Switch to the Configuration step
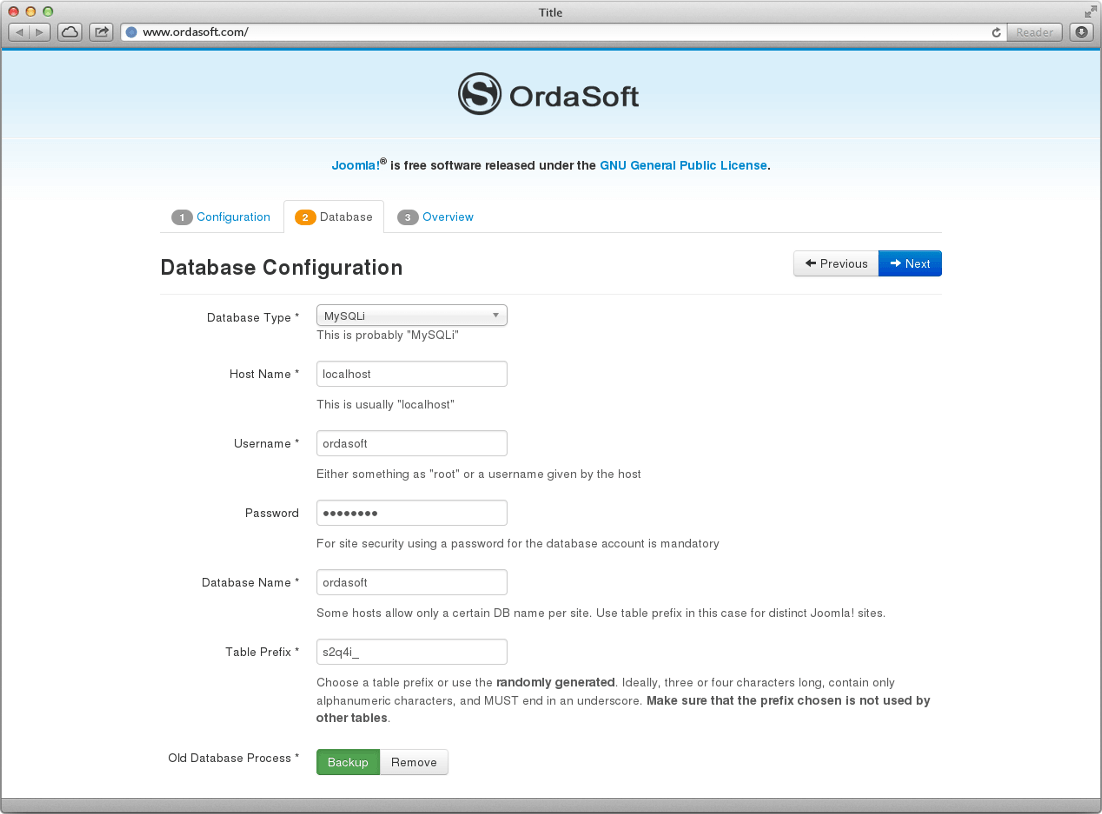Screen dimensions: 1102x814 coord(222,217)
